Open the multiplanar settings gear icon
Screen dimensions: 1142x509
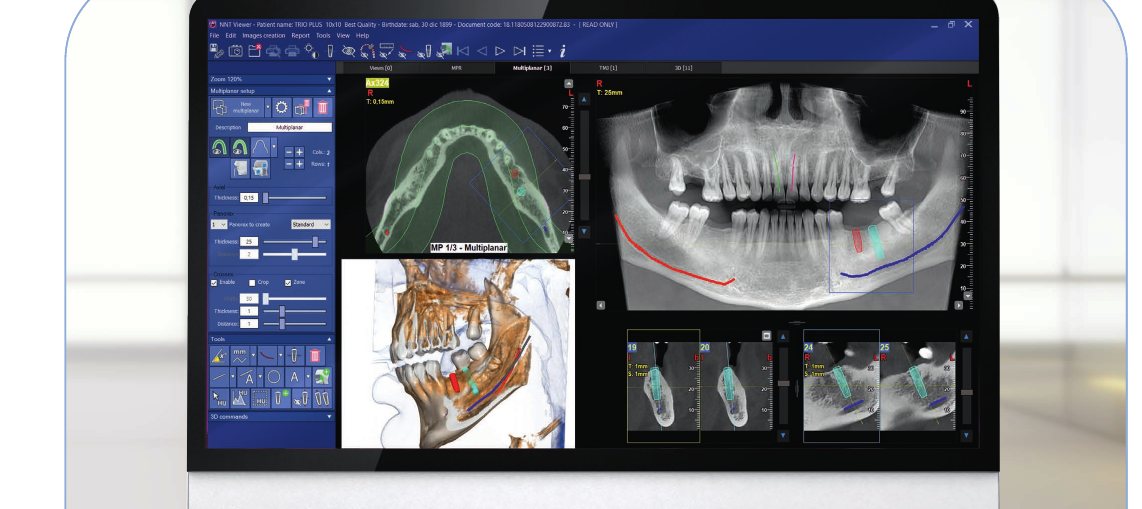[282, 107]
